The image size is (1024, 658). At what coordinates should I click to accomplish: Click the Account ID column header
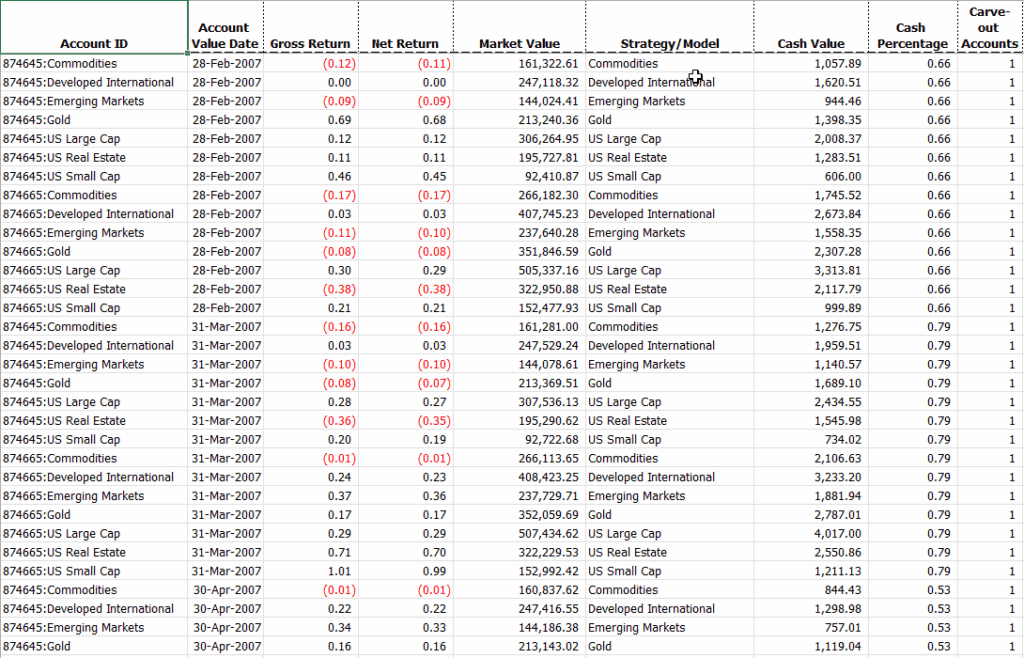tap(94, 43)
